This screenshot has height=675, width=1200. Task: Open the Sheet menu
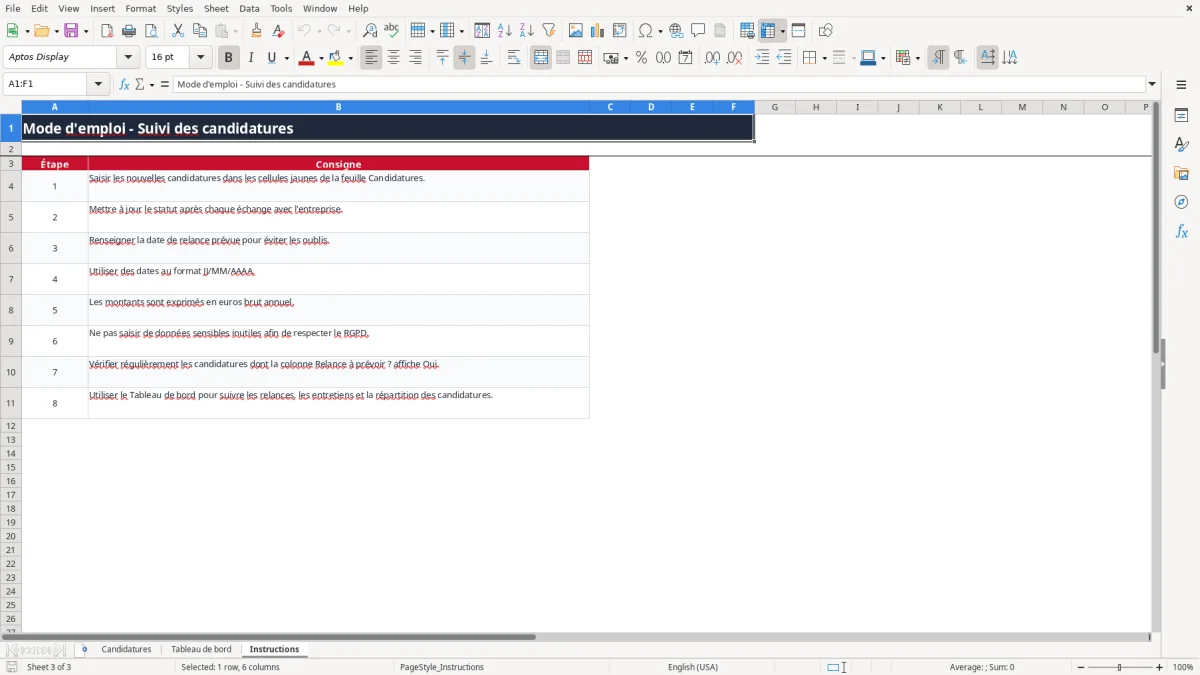[216, 8]
